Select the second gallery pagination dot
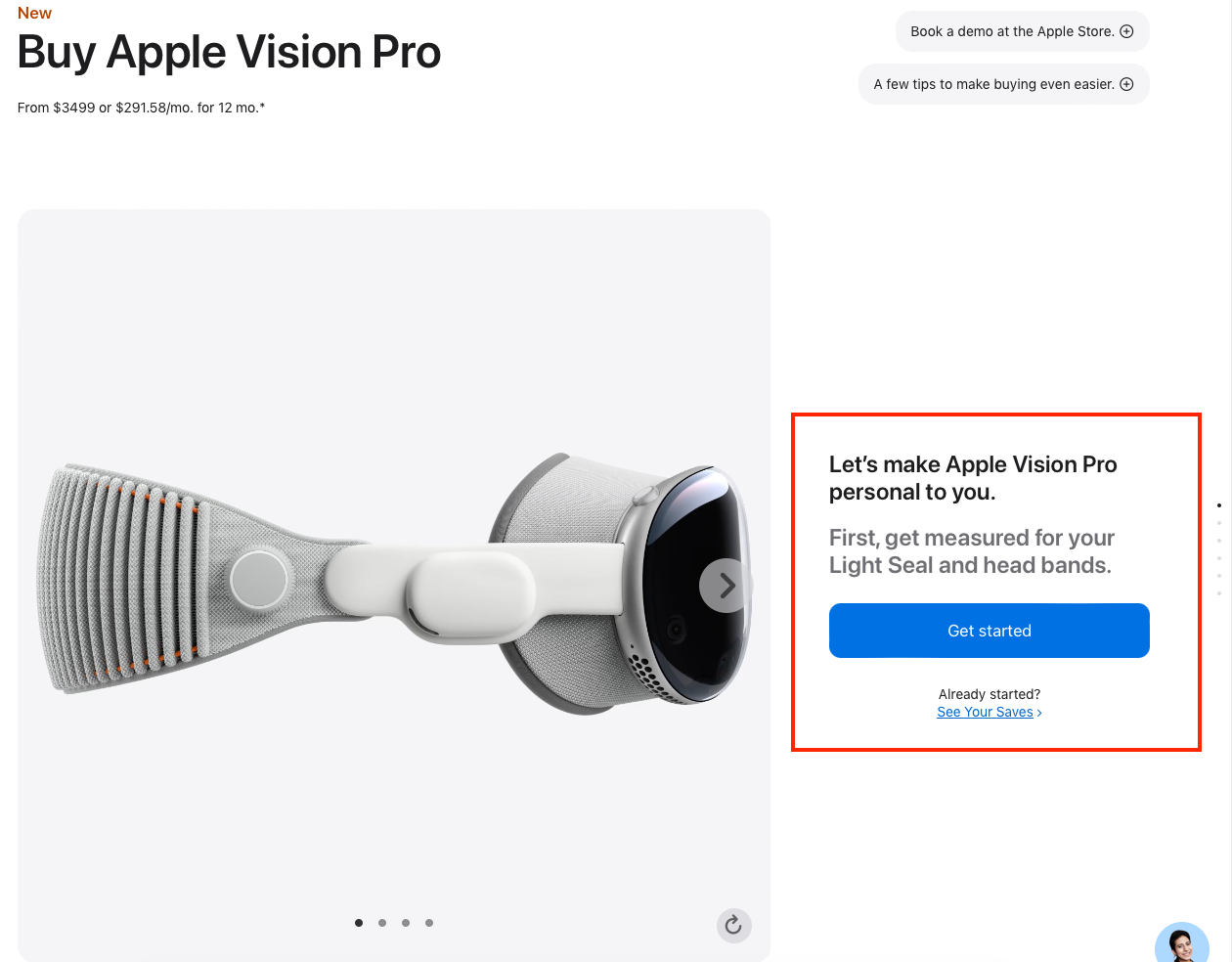 pyautogui.click(x=382, y=923)
